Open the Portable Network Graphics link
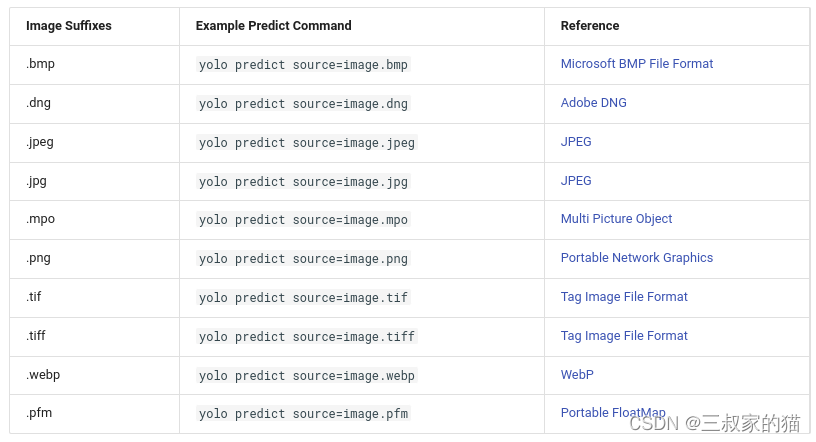 click(636, 258)
